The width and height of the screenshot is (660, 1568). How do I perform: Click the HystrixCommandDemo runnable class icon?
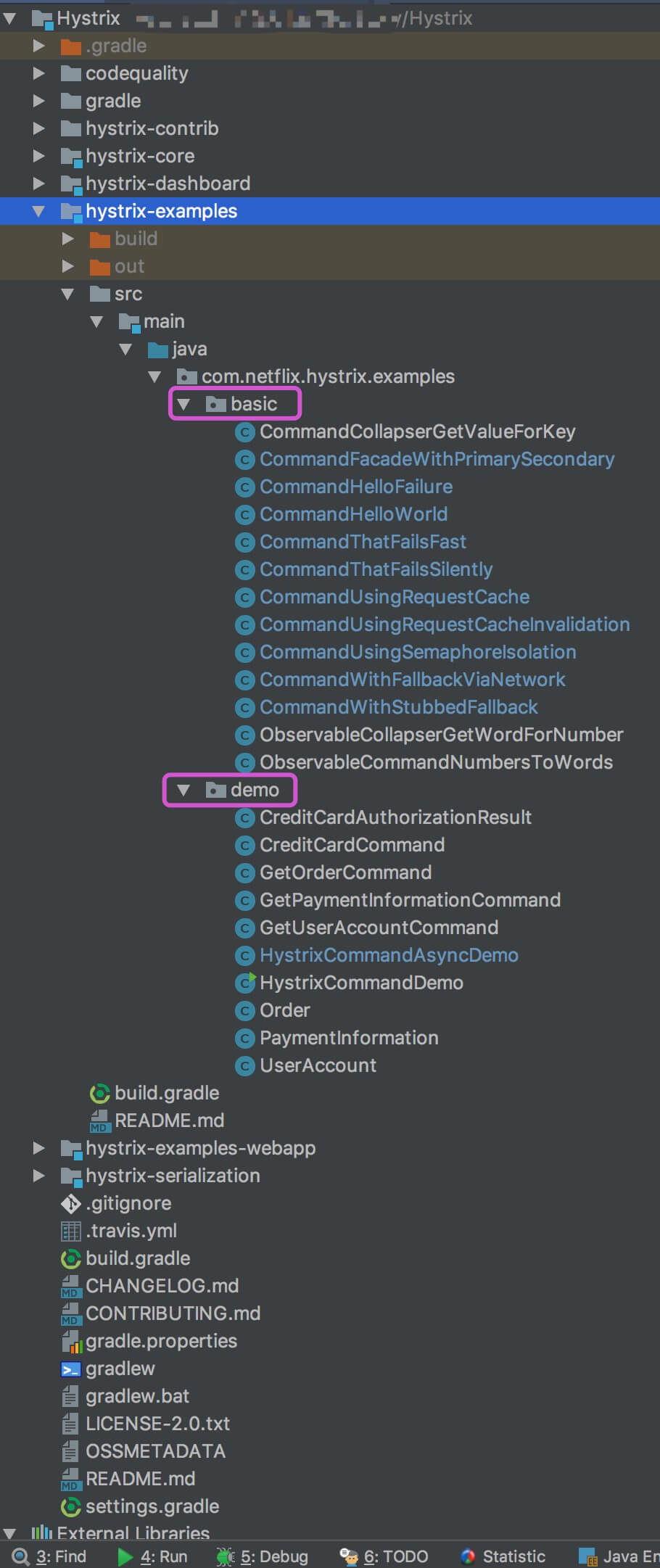[245, 983]
